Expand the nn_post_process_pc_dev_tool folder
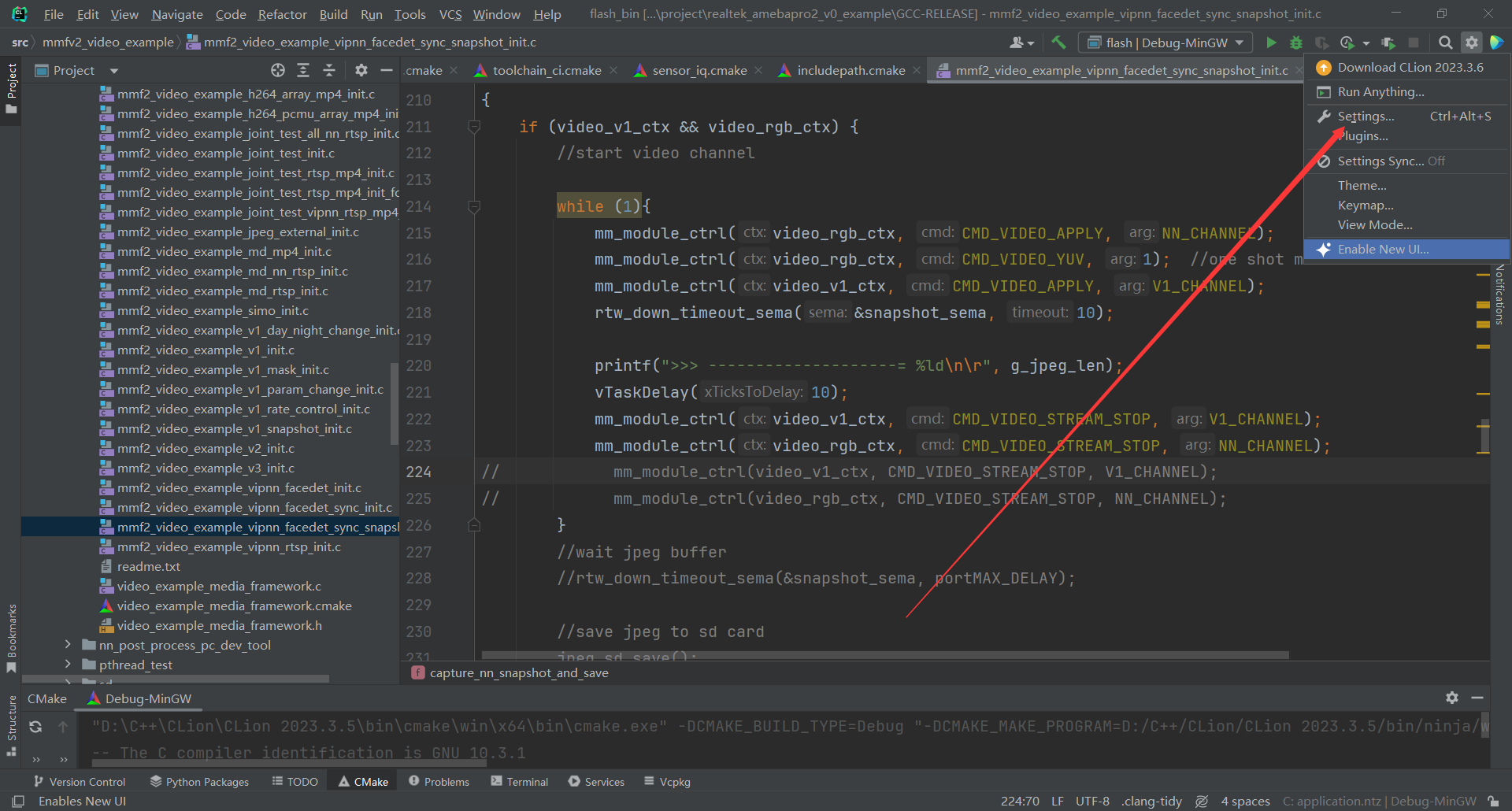 pyautogui.click(x=68, y=645)
